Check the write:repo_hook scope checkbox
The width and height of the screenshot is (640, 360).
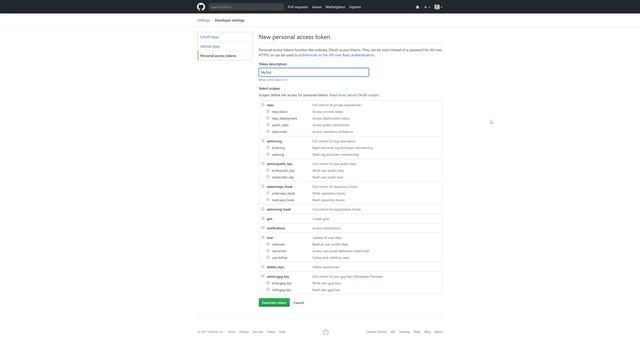268,193
